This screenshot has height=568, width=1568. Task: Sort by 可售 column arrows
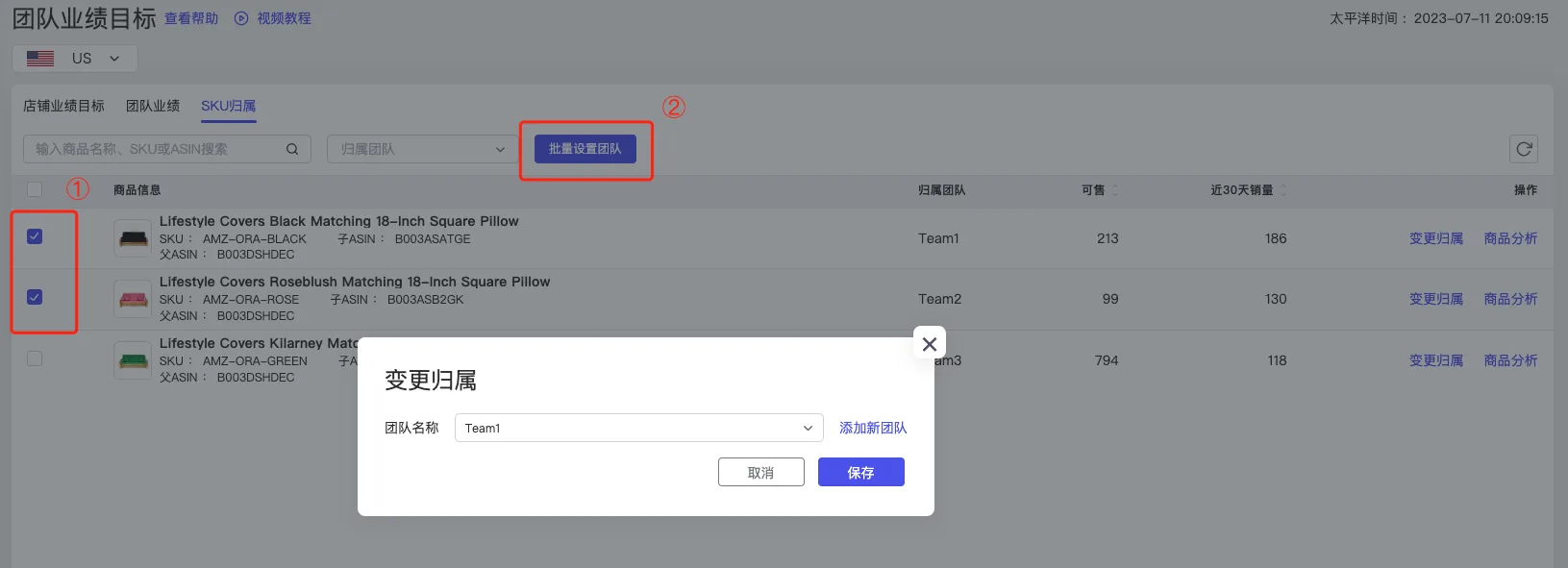click(1115, 190)
